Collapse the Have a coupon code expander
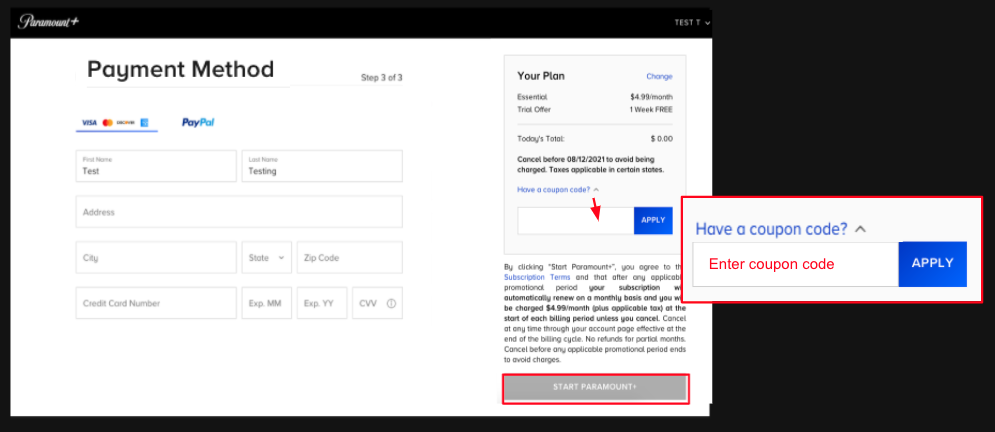 558,190
